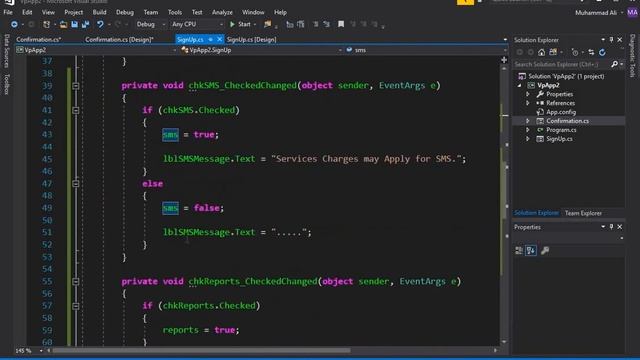This screenshot has width=640, height=360.
Task: Expand the Properties node in Solution Explorer
Action: (x=528, y=94)
